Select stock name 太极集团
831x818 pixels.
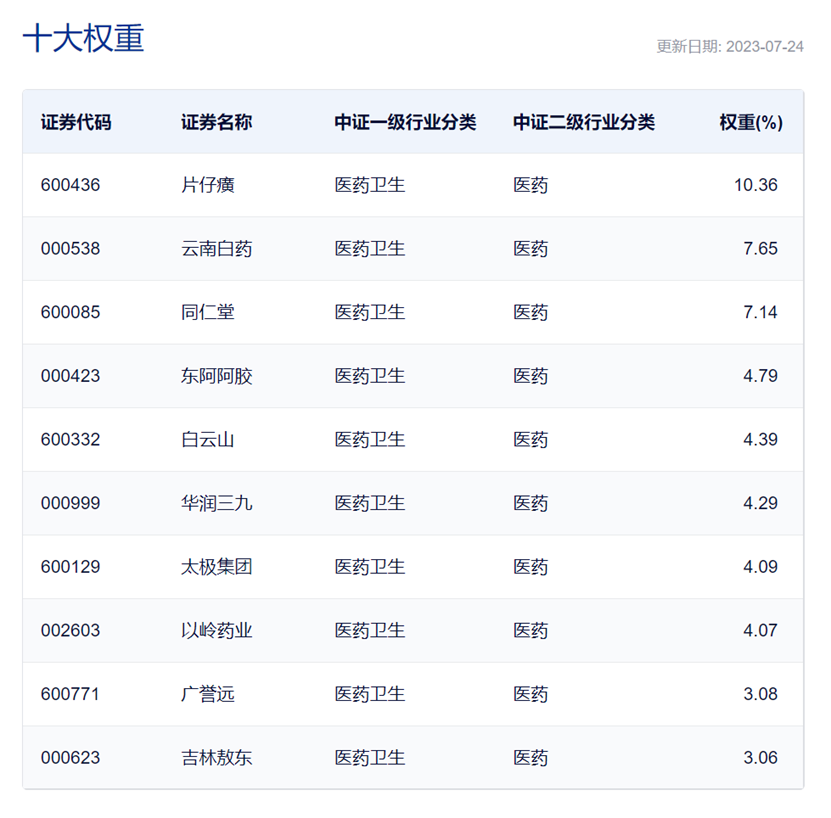[217, 567]
